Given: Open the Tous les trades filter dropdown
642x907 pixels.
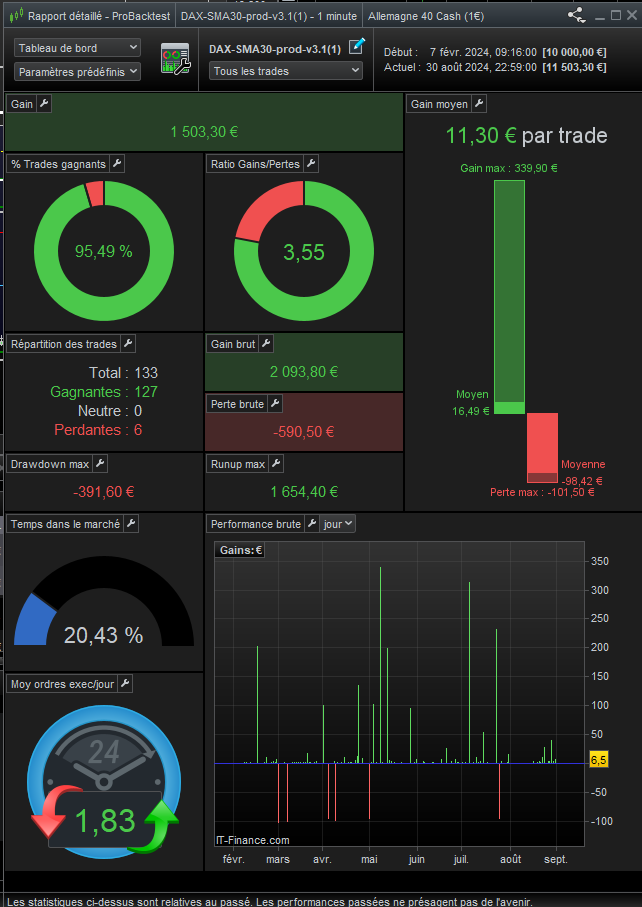Looking at the screenshot, I should [286, 71].
